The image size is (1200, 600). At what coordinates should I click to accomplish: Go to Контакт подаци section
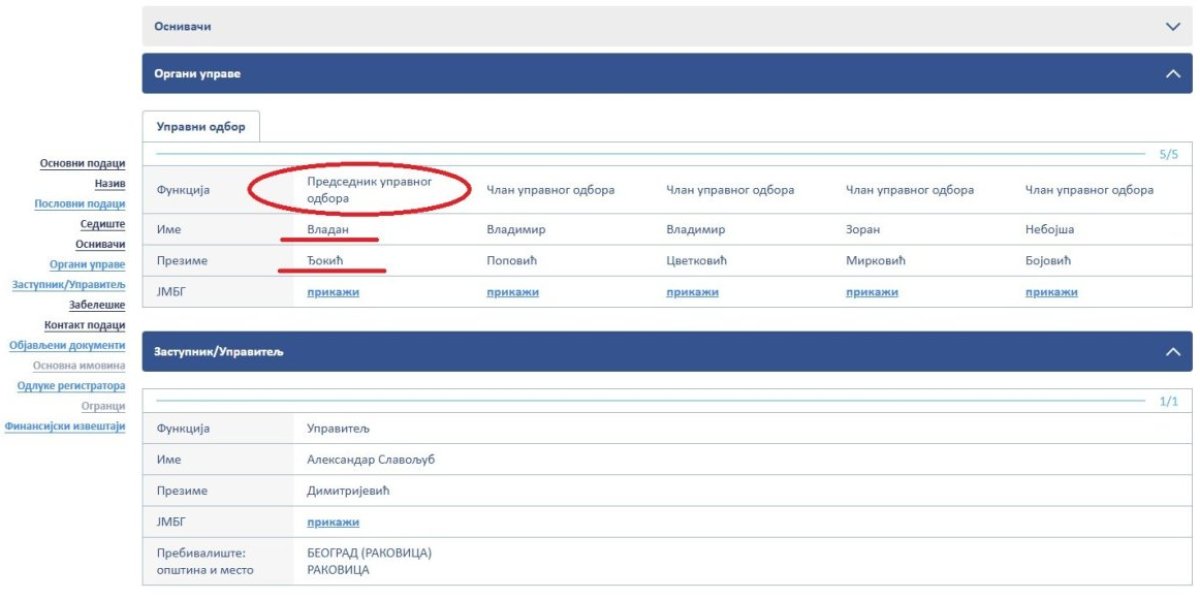(84, 325)
